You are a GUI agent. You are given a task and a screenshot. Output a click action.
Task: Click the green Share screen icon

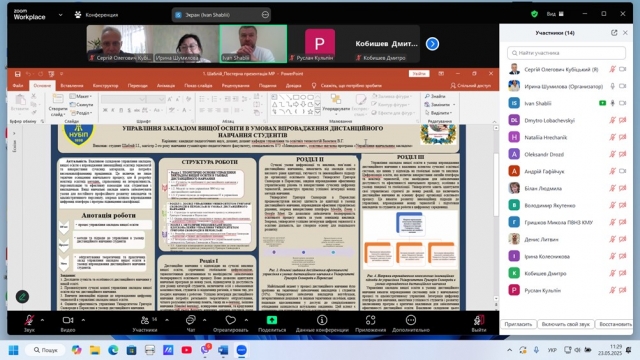272,320
